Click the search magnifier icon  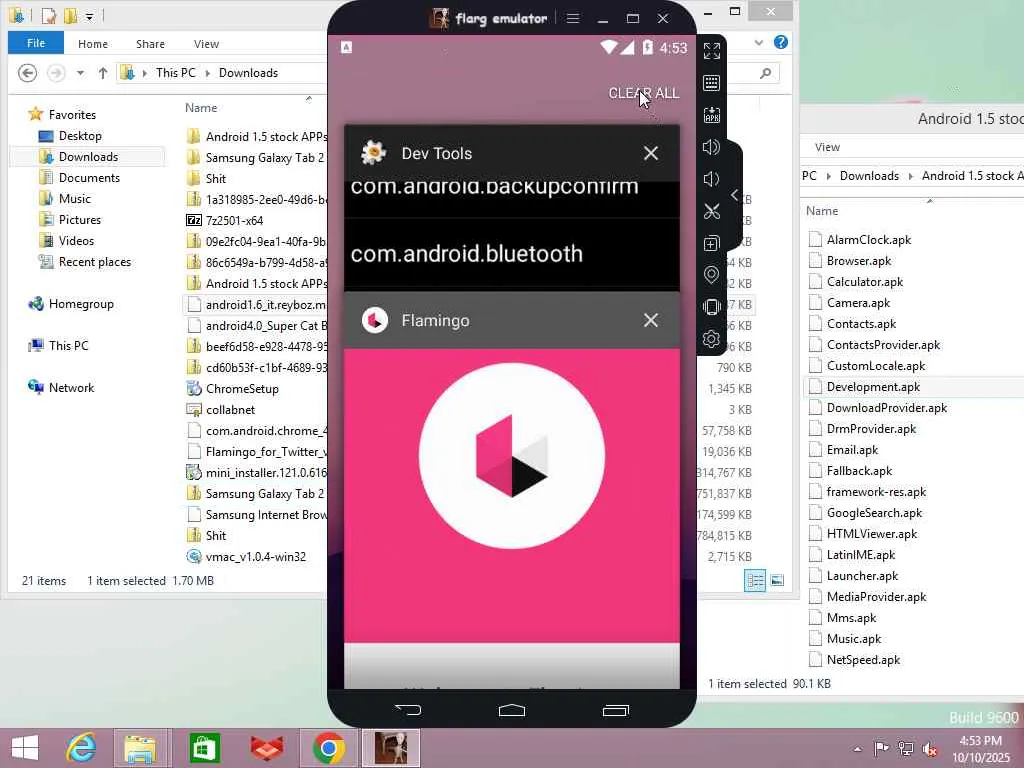click(765, 73)
